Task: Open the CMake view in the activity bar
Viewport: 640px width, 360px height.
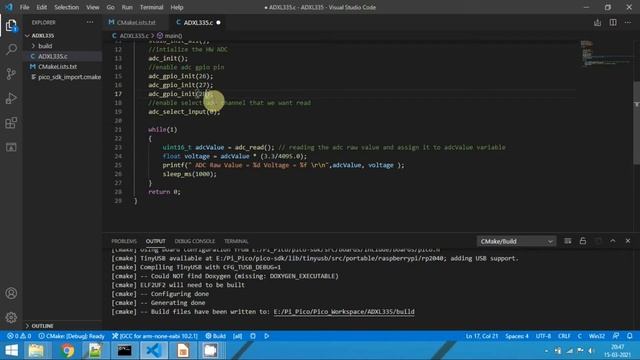Action: tap(11, 147)
